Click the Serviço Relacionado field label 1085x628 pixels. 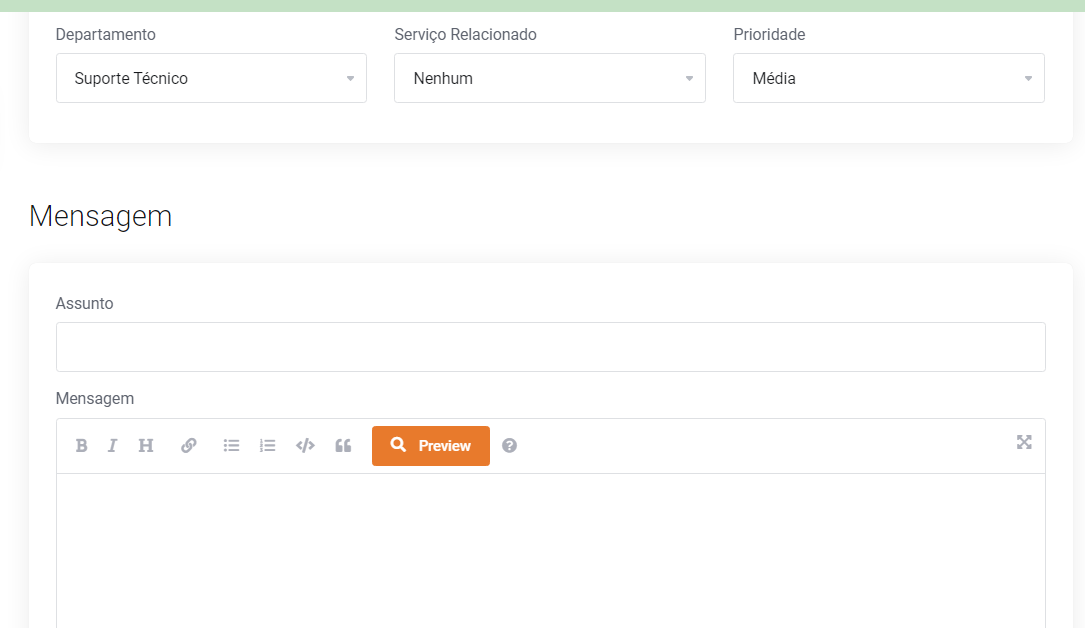click(x=465, y=35)
